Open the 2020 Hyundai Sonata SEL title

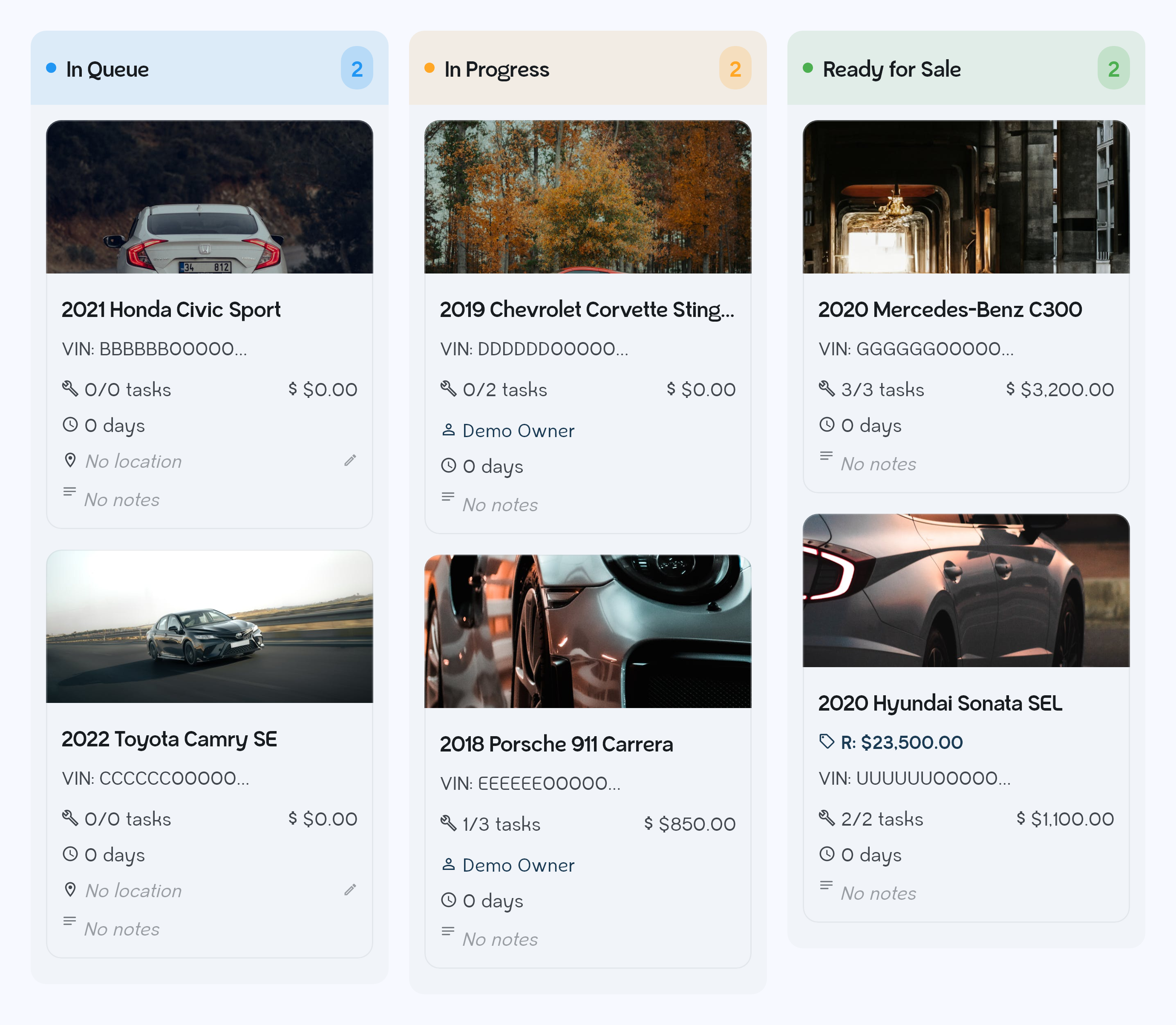(x=940, y=703)
